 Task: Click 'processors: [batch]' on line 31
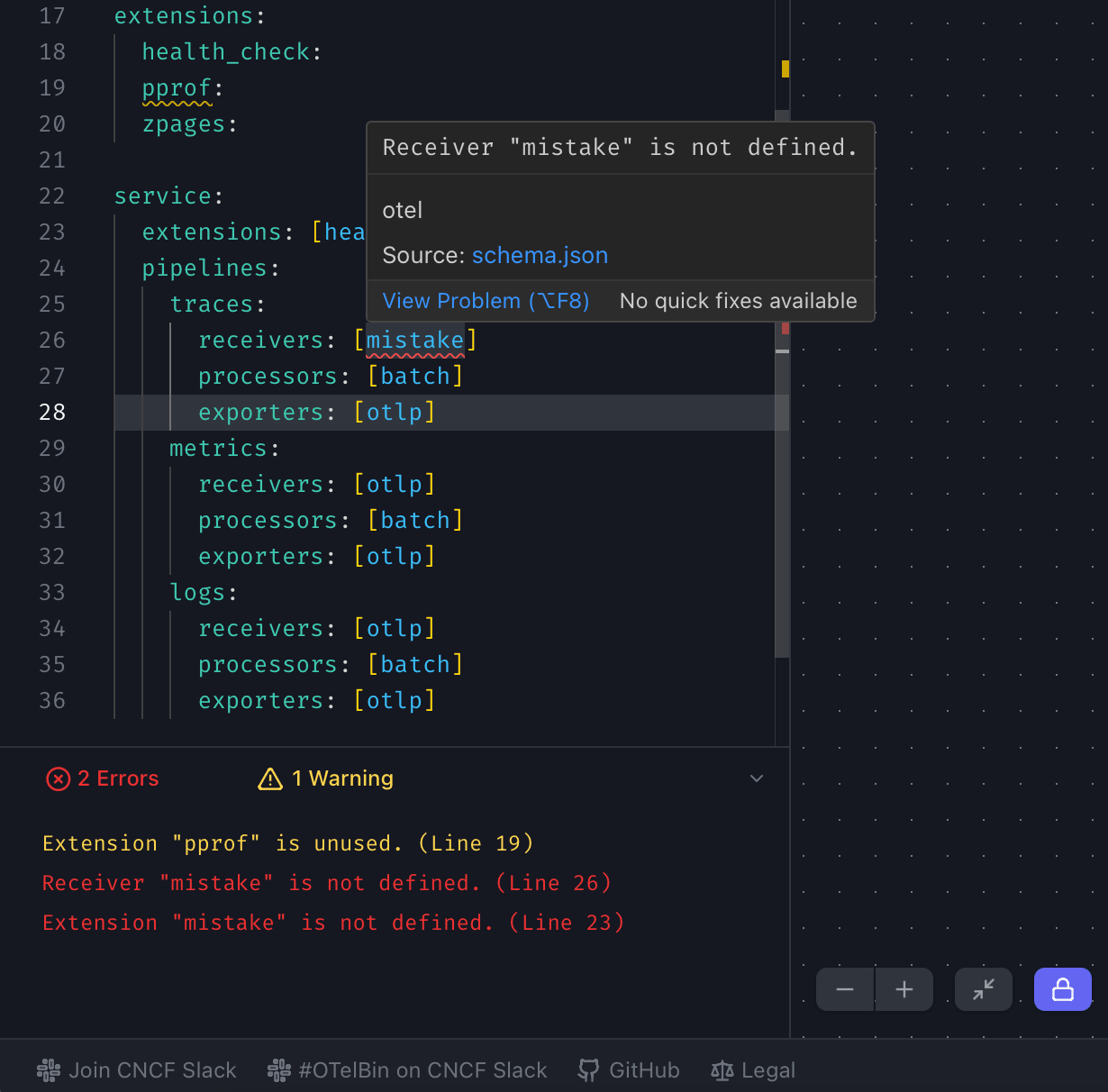[x=331, y=521]
